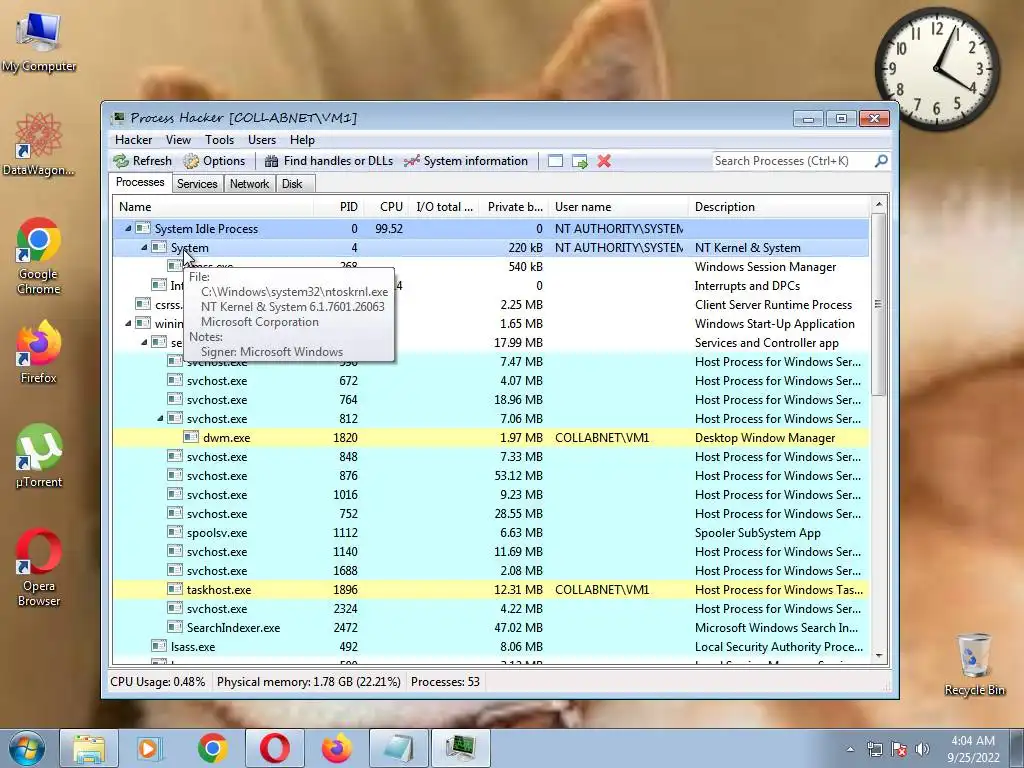The height and width of the screenshot is (768, 1024).
Task: Select Google Chrome desktop shortcut
Action: click(39, 256)
